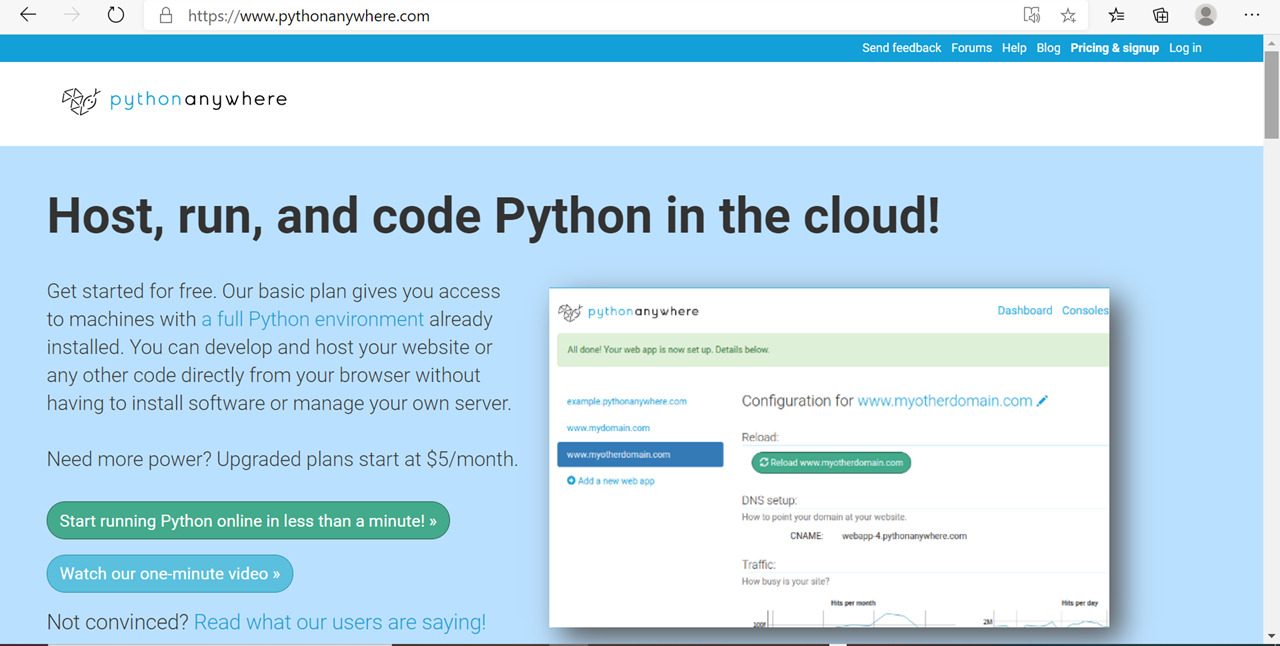Click the PythonAnywhere logo in header
The width and height of the screenshot is (1280, 646).
(x=175, y=100)
